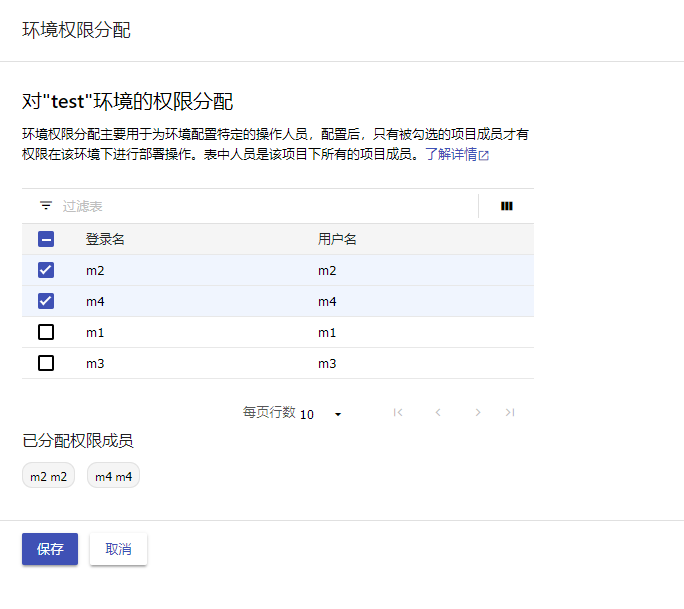The width and height of the screenshot is (684, 609).
Task: Uncheck the m2 row checkbox
Action: click(46, 270)
